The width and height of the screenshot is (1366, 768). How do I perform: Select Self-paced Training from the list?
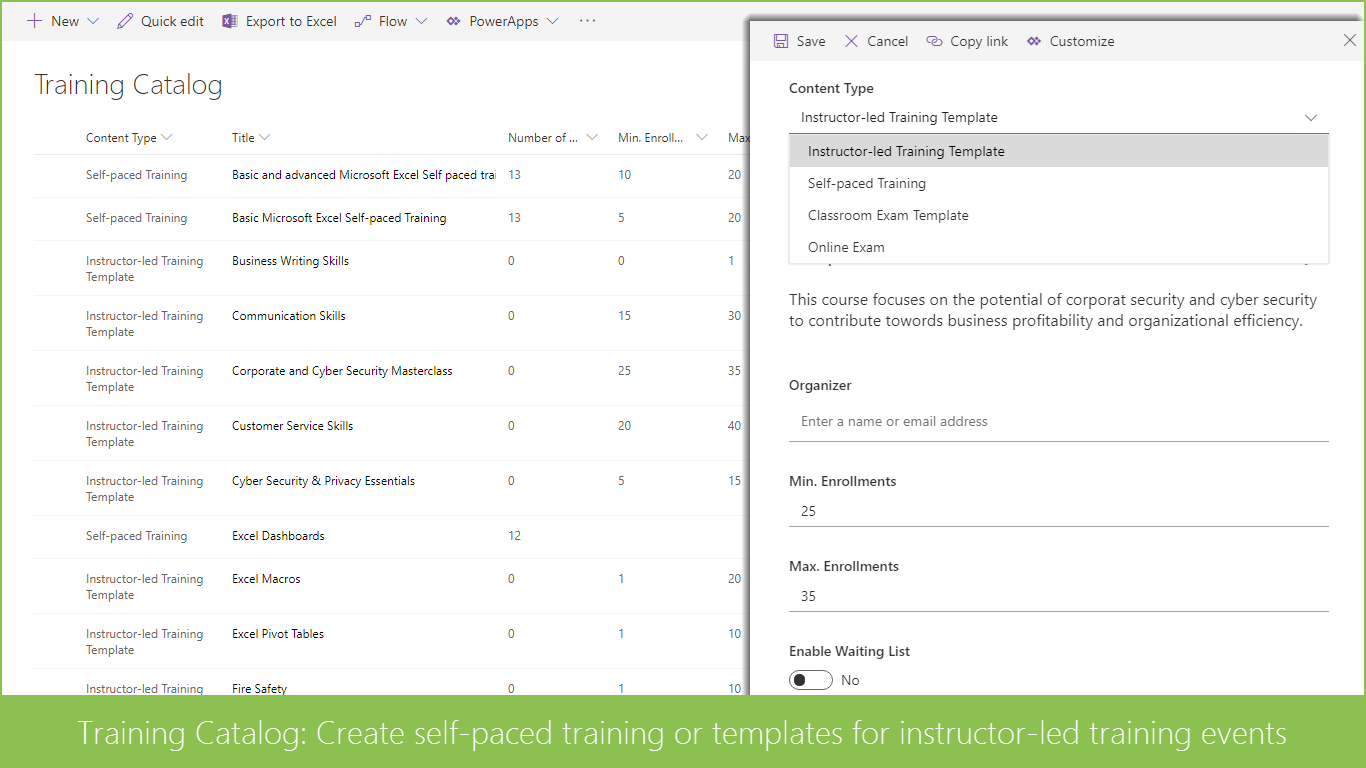[x=867, y=183]
